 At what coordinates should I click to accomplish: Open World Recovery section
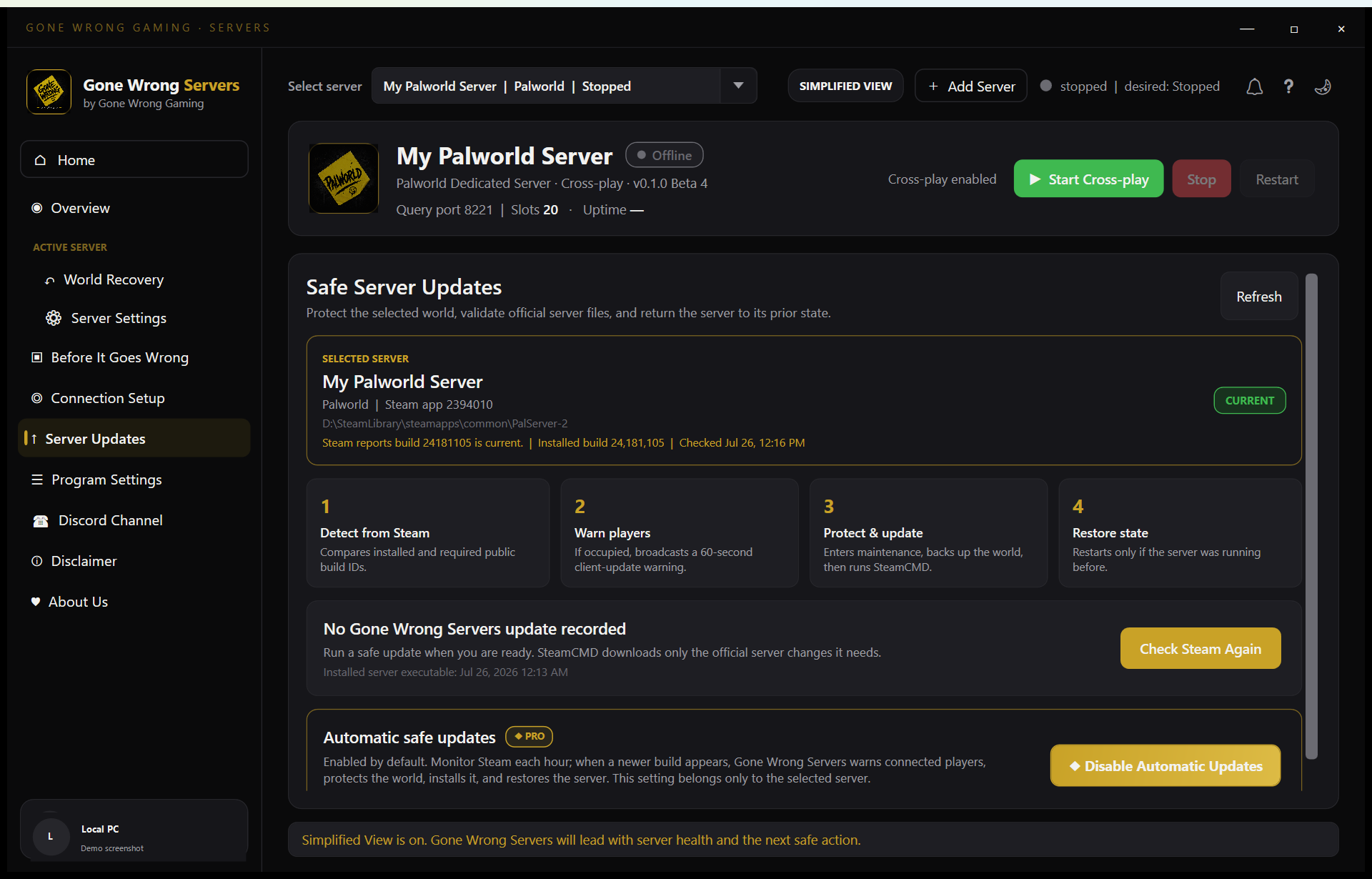click(x=134, y=279)
